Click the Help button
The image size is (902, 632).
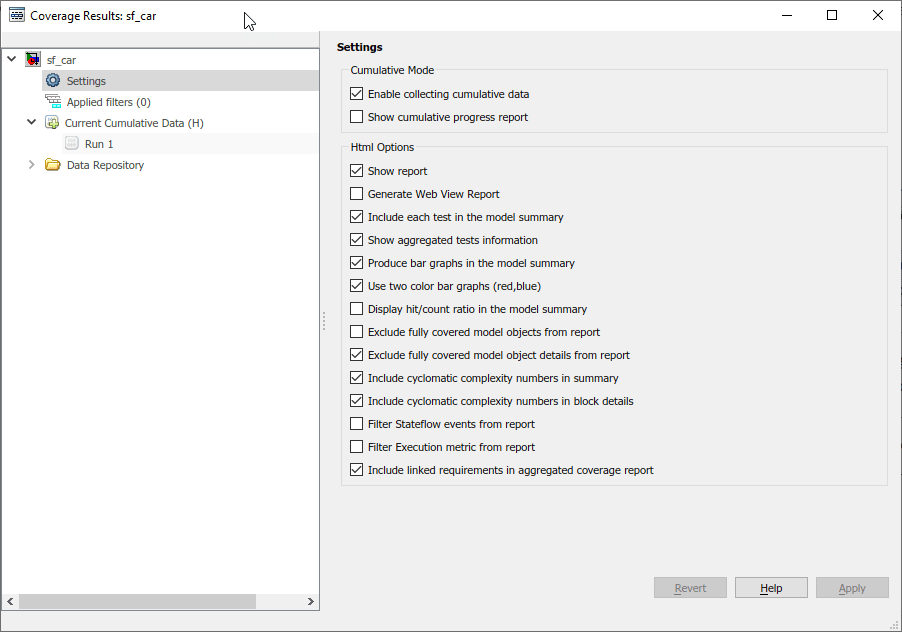click(771, 587)
